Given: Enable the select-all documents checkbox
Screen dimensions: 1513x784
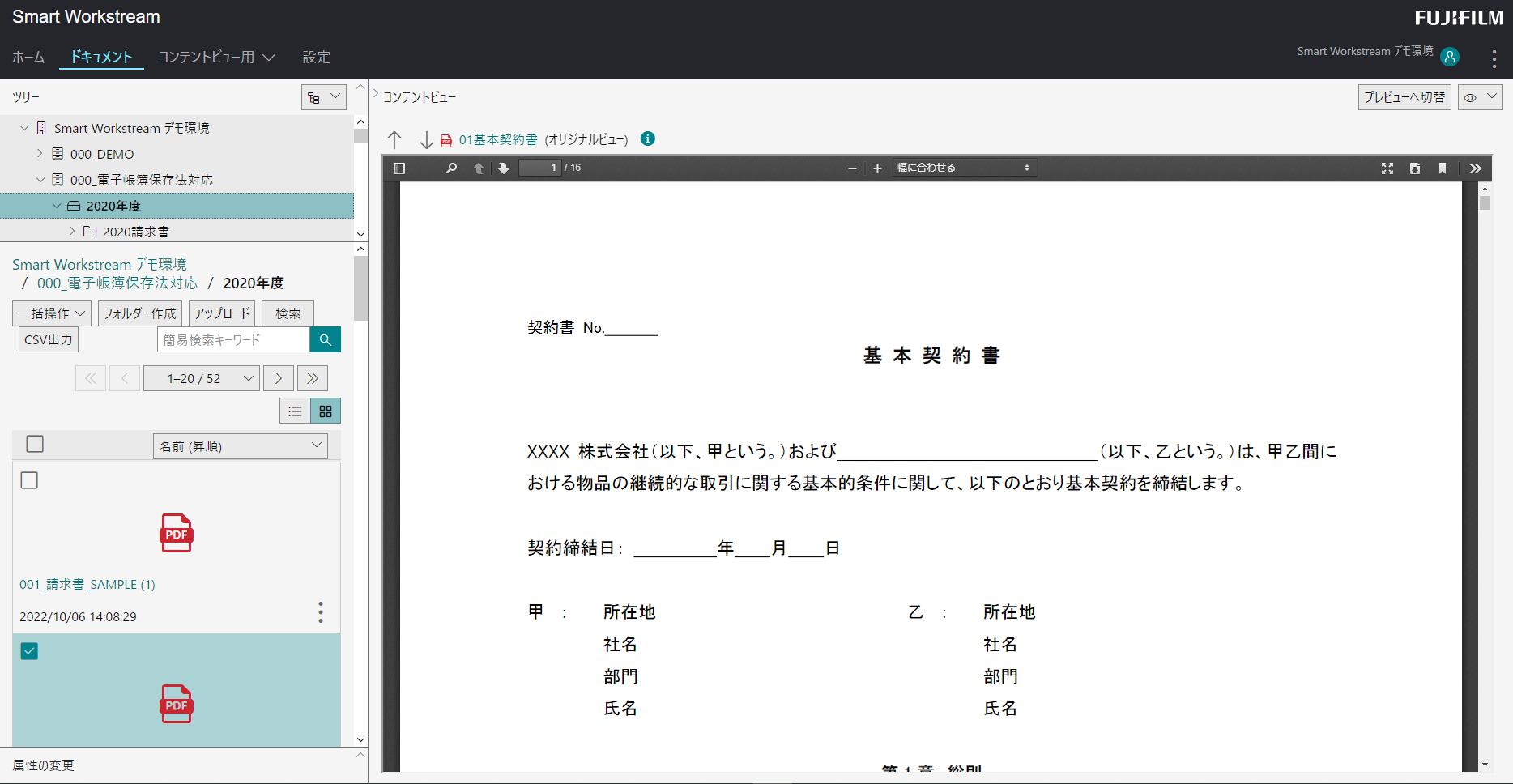Looking at the screenshot, I should click(x=34, y=444).
